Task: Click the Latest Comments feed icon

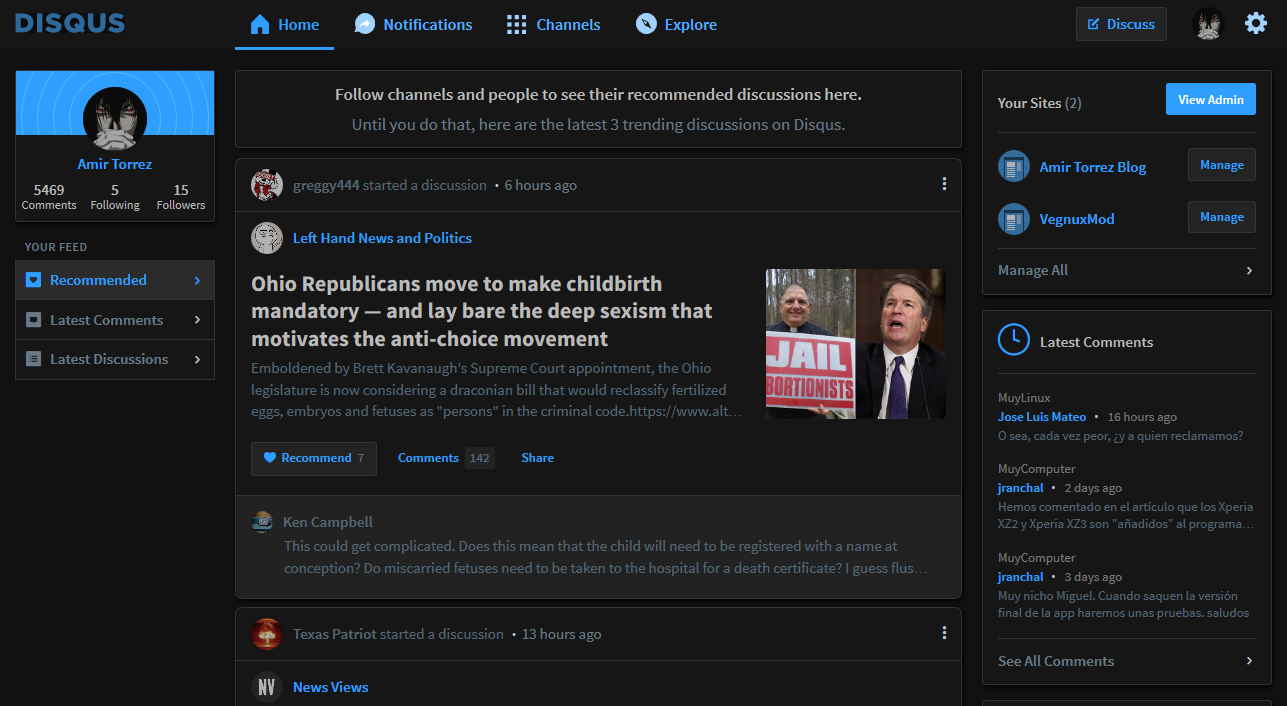Action: click(x=33, y=320)
